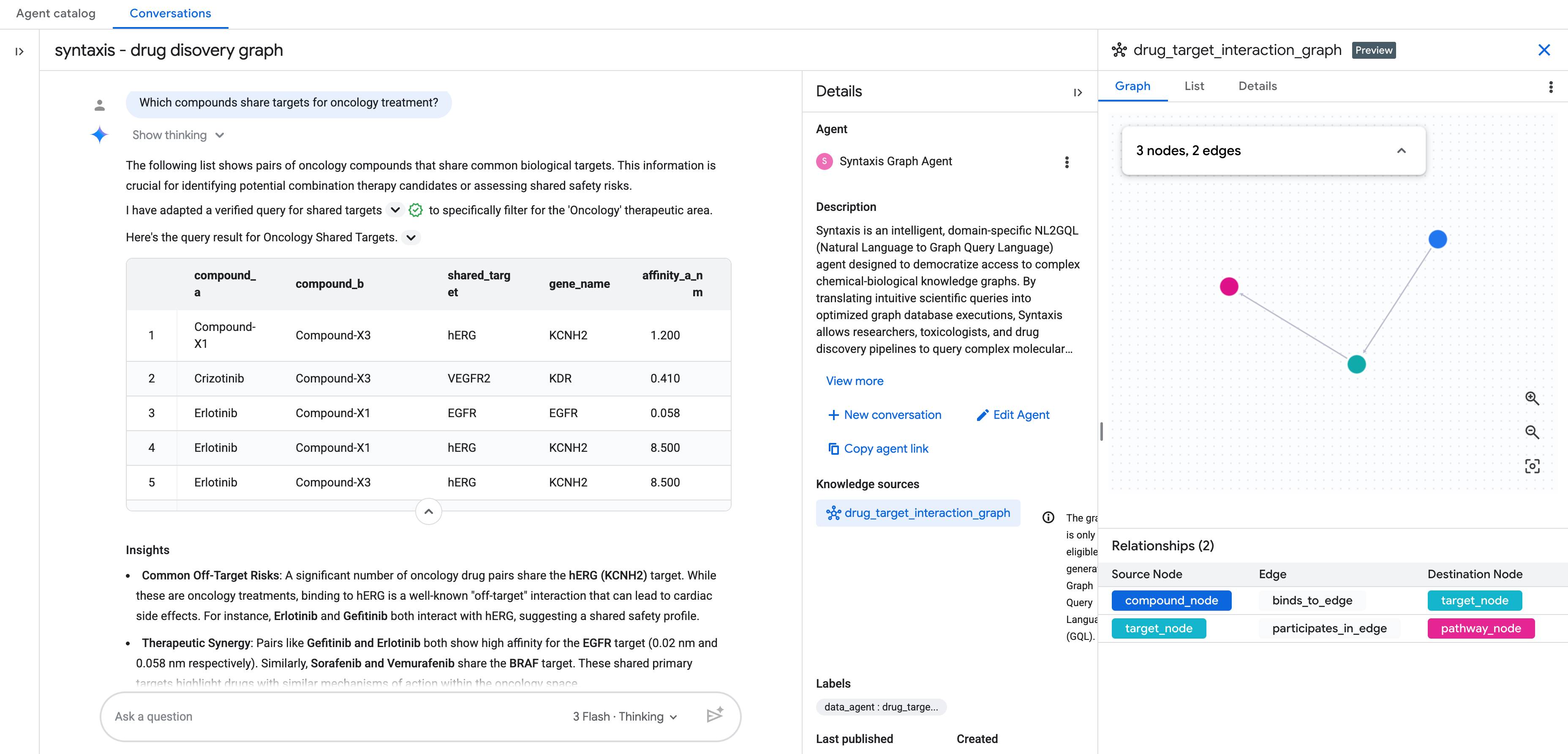Click the compound_node source chip
Viewport: 1568px width, 754px height.
(1171, 601)
